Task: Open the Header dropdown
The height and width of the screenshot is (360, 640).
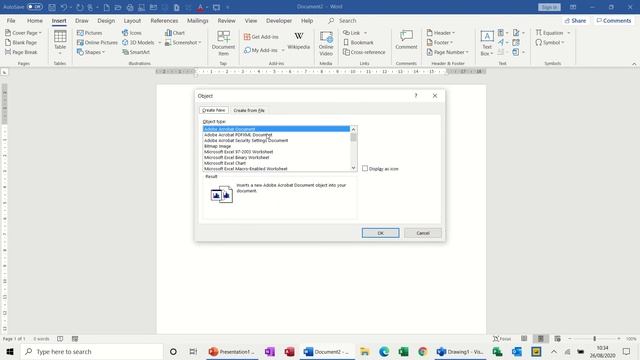Action: point(441,33)
